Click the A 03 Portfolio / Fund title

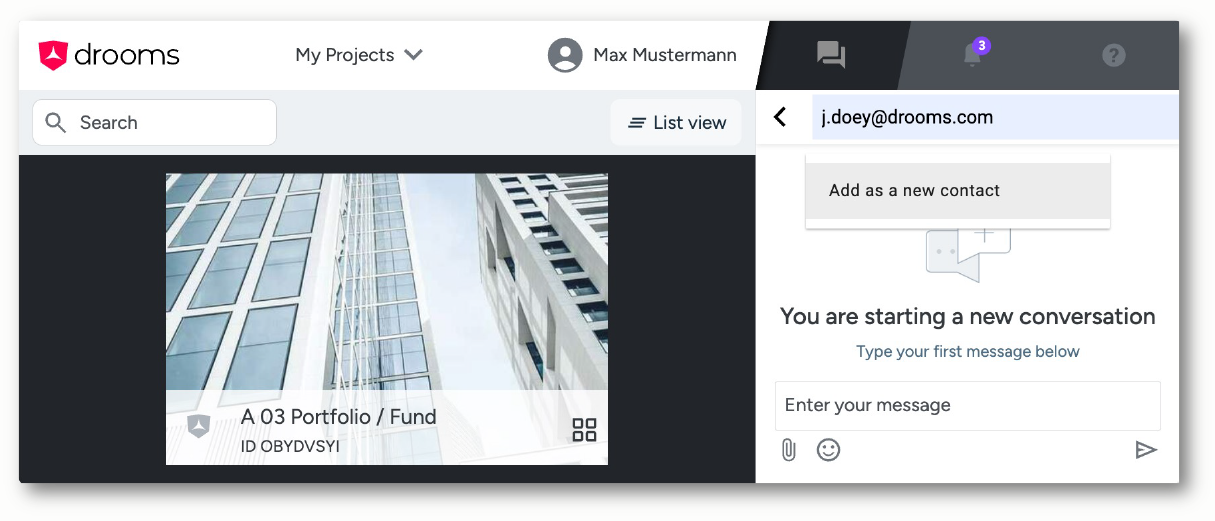click(x=339, y=417)
